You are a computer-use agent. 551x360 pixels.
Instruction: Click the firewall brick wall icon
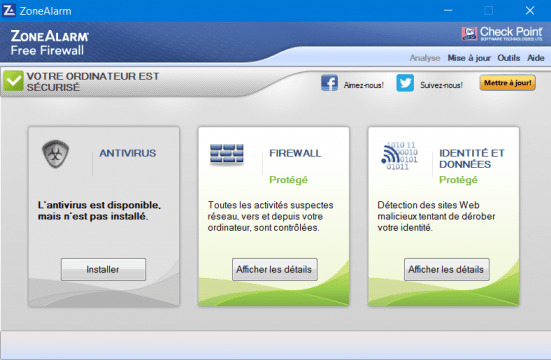227,153
